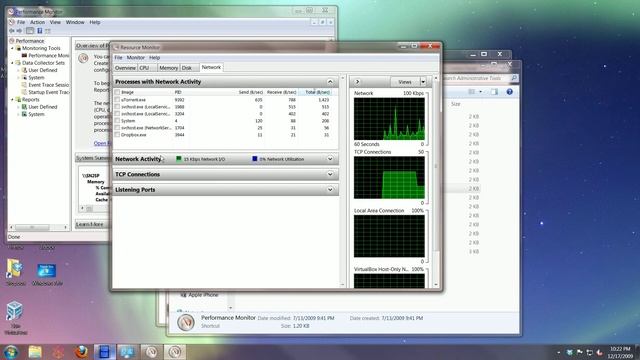Toggle console tree icon in Performance Monitor toolbar

pos(30,31)
